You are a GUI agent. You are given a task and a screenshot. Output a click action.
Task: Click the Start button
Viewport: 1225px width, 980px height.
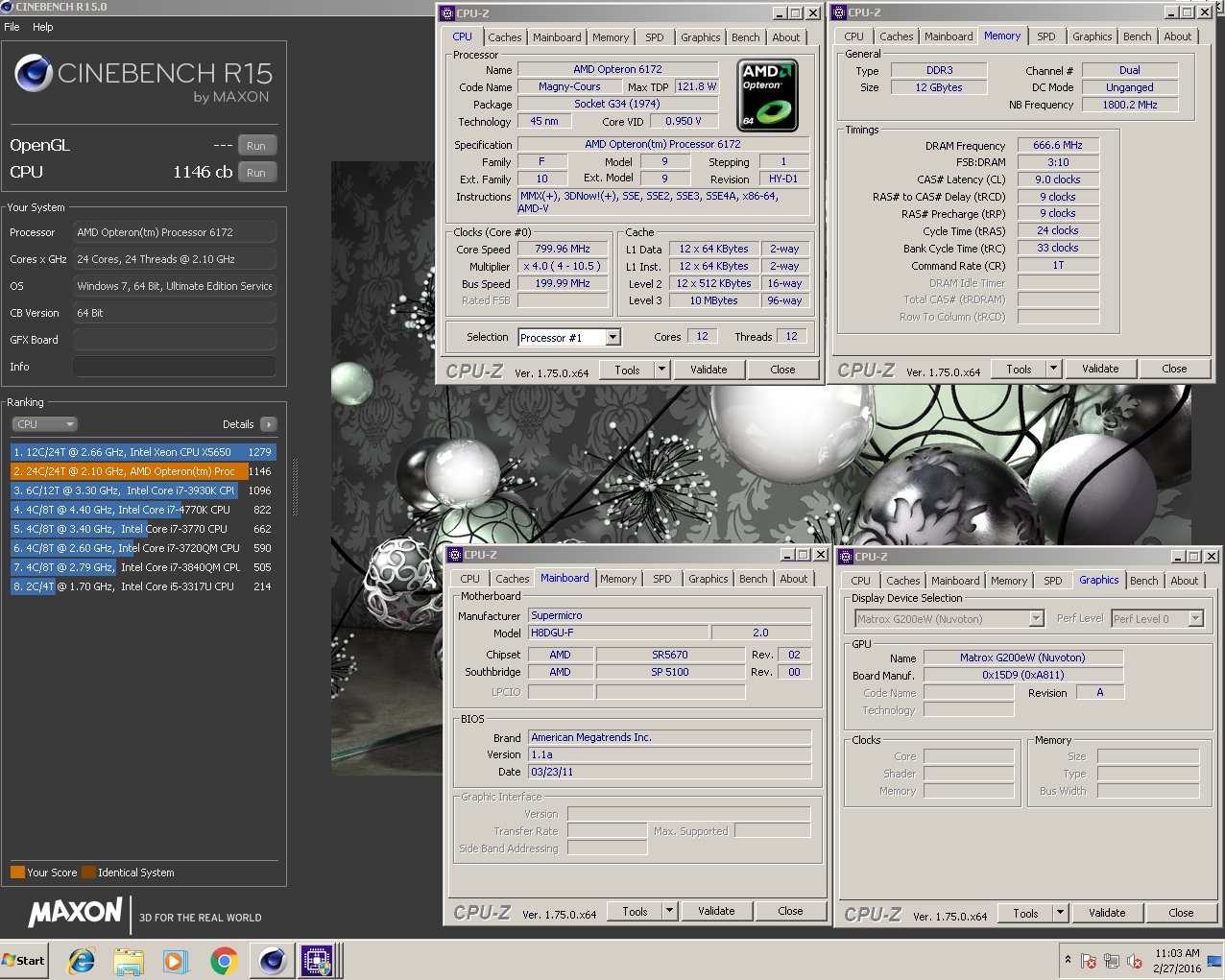tap(24, 960)
